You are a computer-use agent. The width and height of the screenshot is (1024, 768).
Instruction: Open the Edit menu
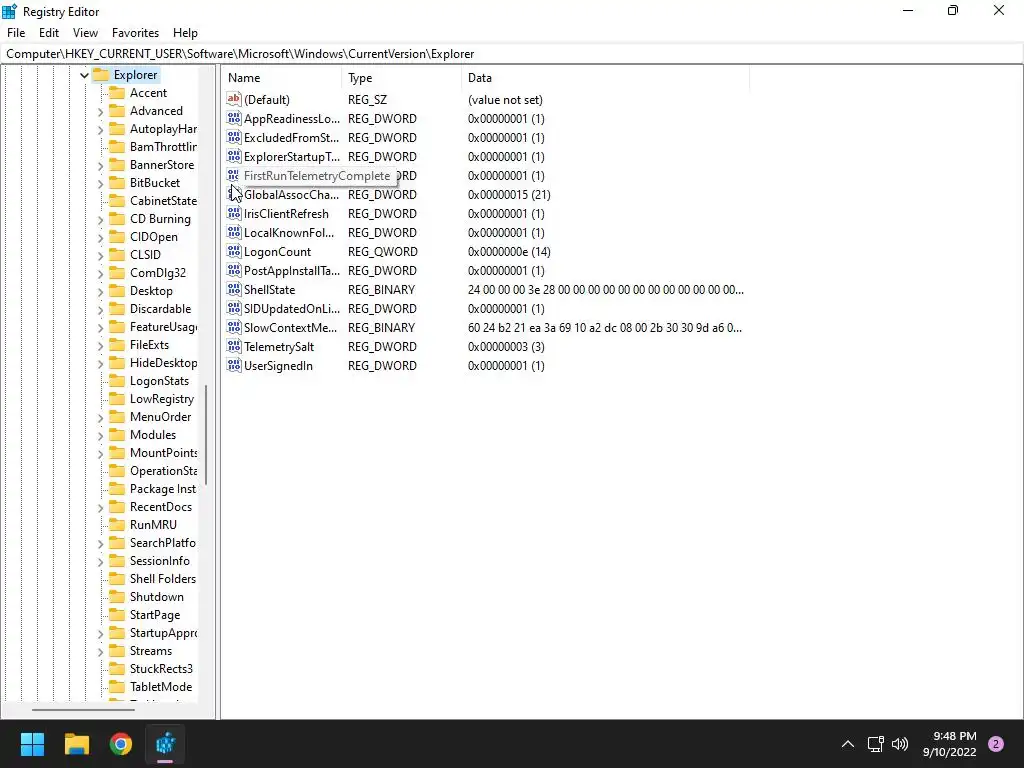point(49,33)
